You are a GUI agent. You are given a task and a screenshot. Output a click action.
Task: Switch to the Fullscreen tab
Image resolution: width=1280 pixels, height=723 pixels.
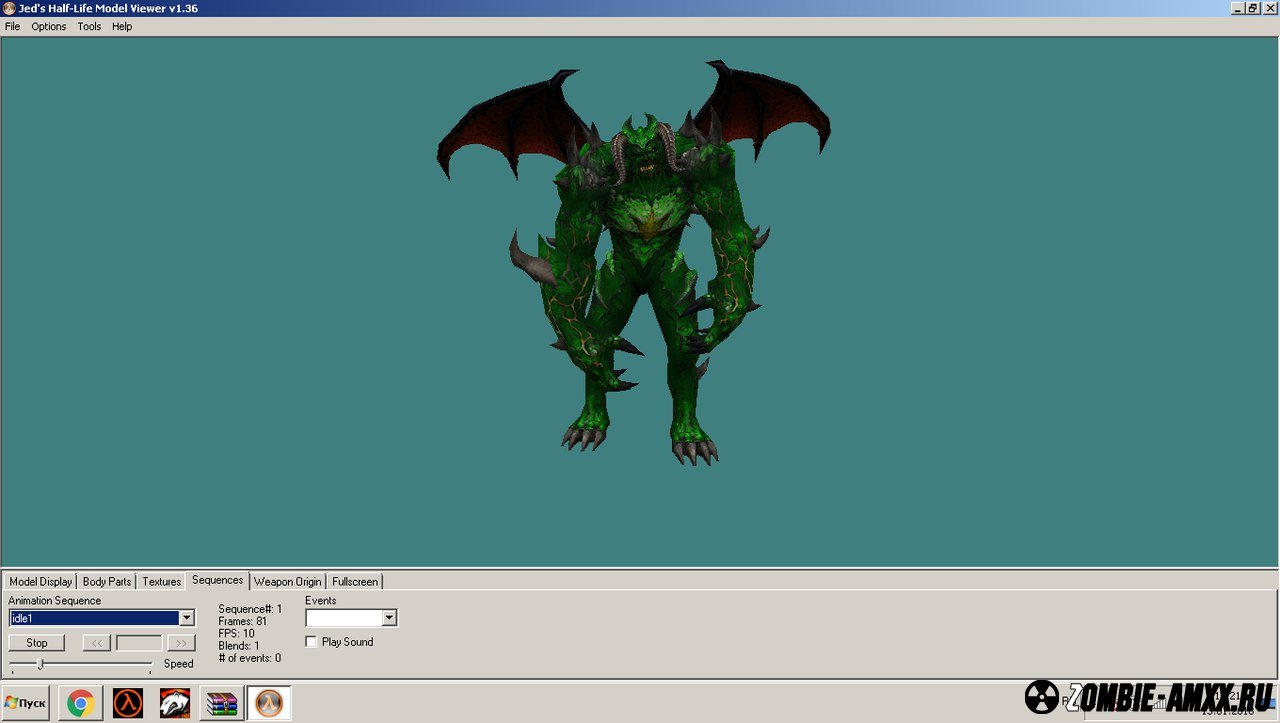point(355,582)
